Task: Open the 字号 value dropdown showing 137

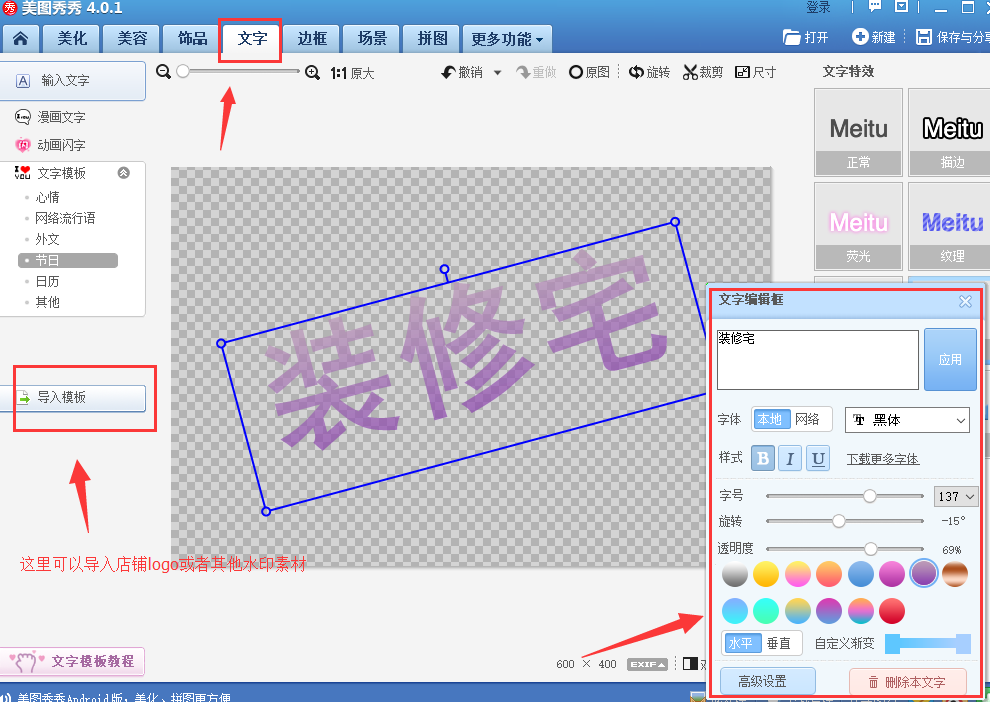Action: 955,496
